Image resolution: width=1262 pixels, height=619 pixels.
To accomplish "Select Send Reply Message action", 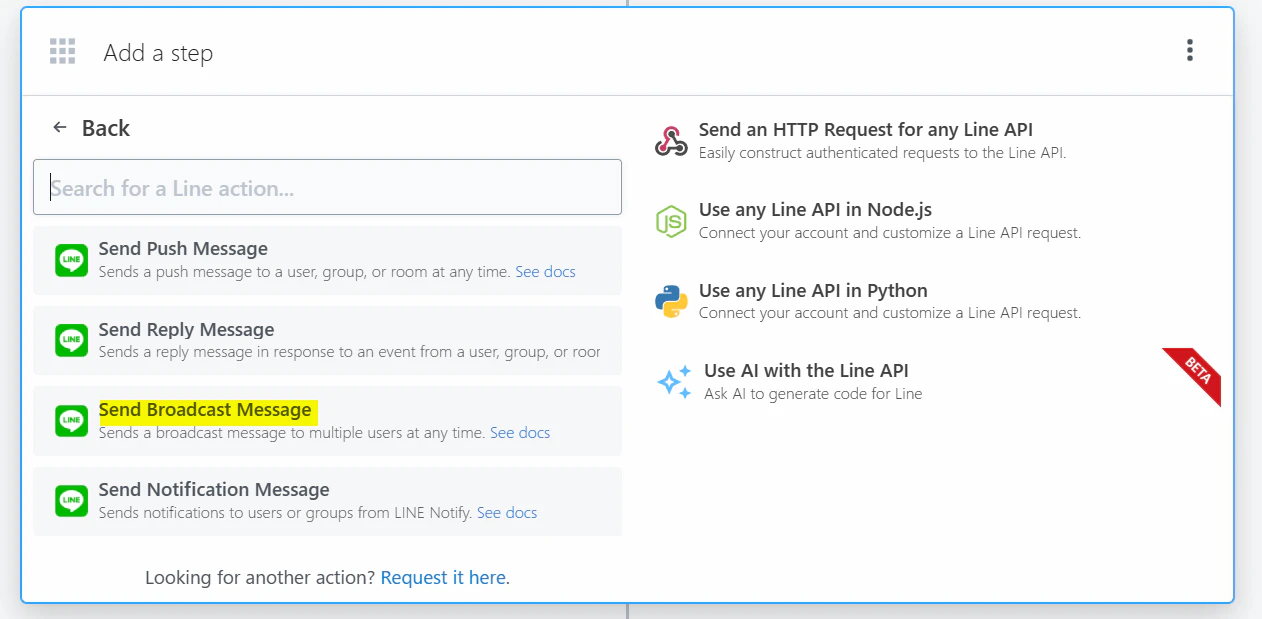I will click(x=327, y=340).
